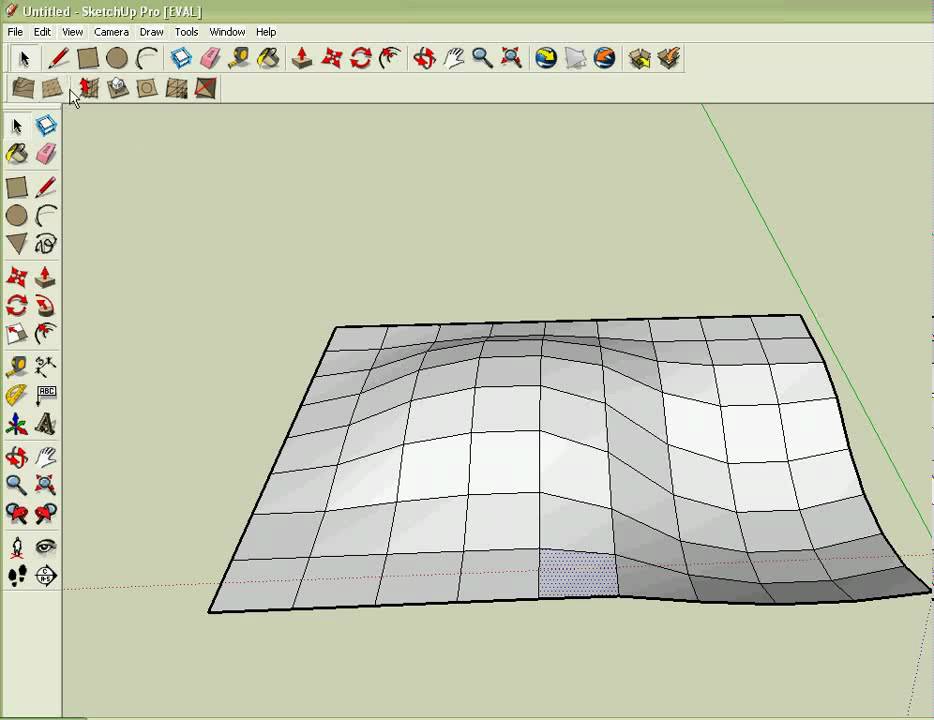Open the View menu
This screenshot has width=934, height=720.
pyautogui.click(x=72, y=32)
